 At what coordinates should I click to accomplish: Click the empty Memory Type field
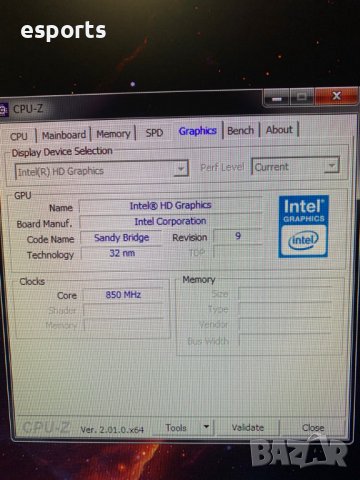coord(286,310)
